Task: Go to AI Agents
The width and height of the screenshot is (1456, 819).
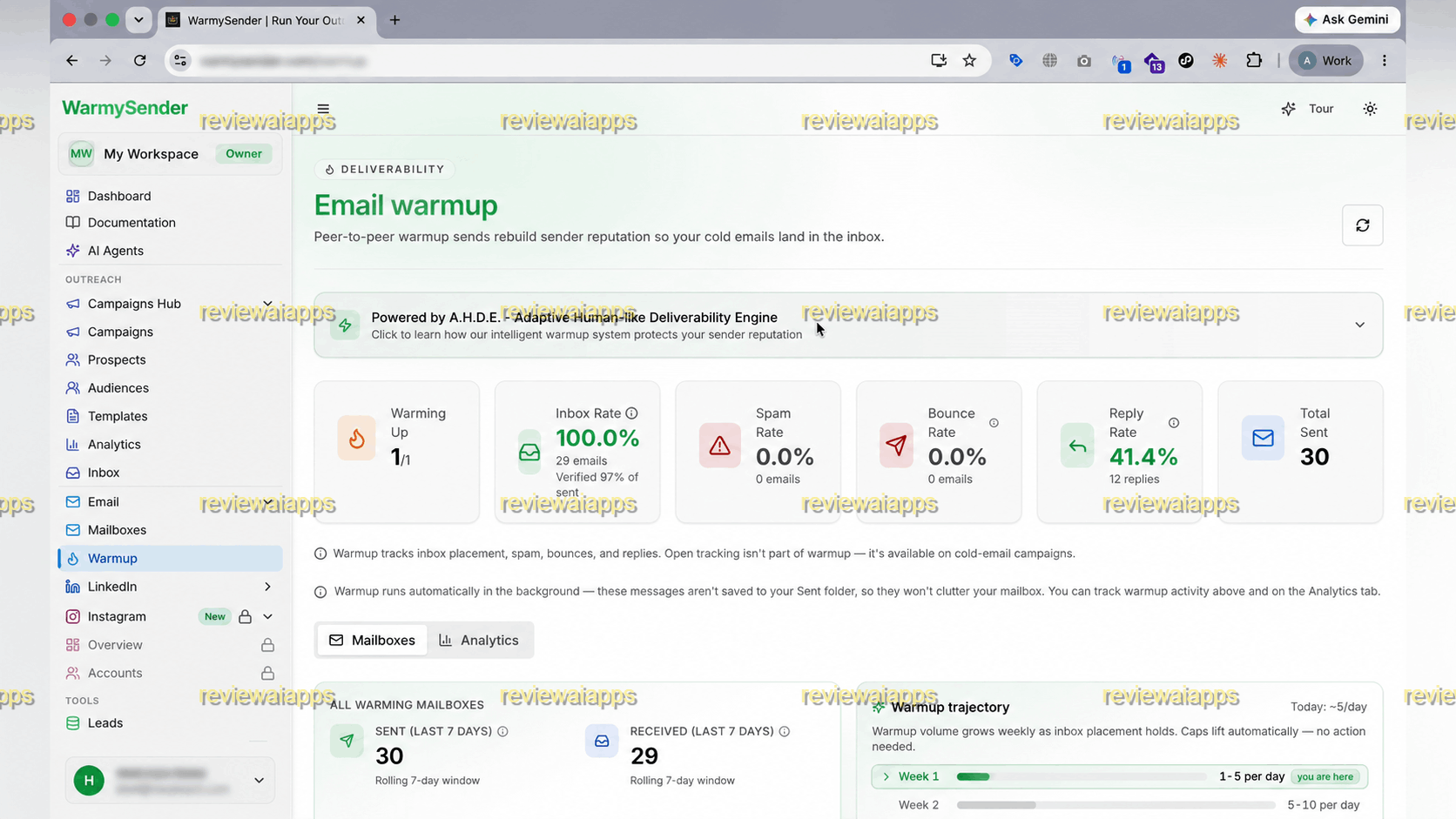Action: pyautogui.click(x=116, y=251)
